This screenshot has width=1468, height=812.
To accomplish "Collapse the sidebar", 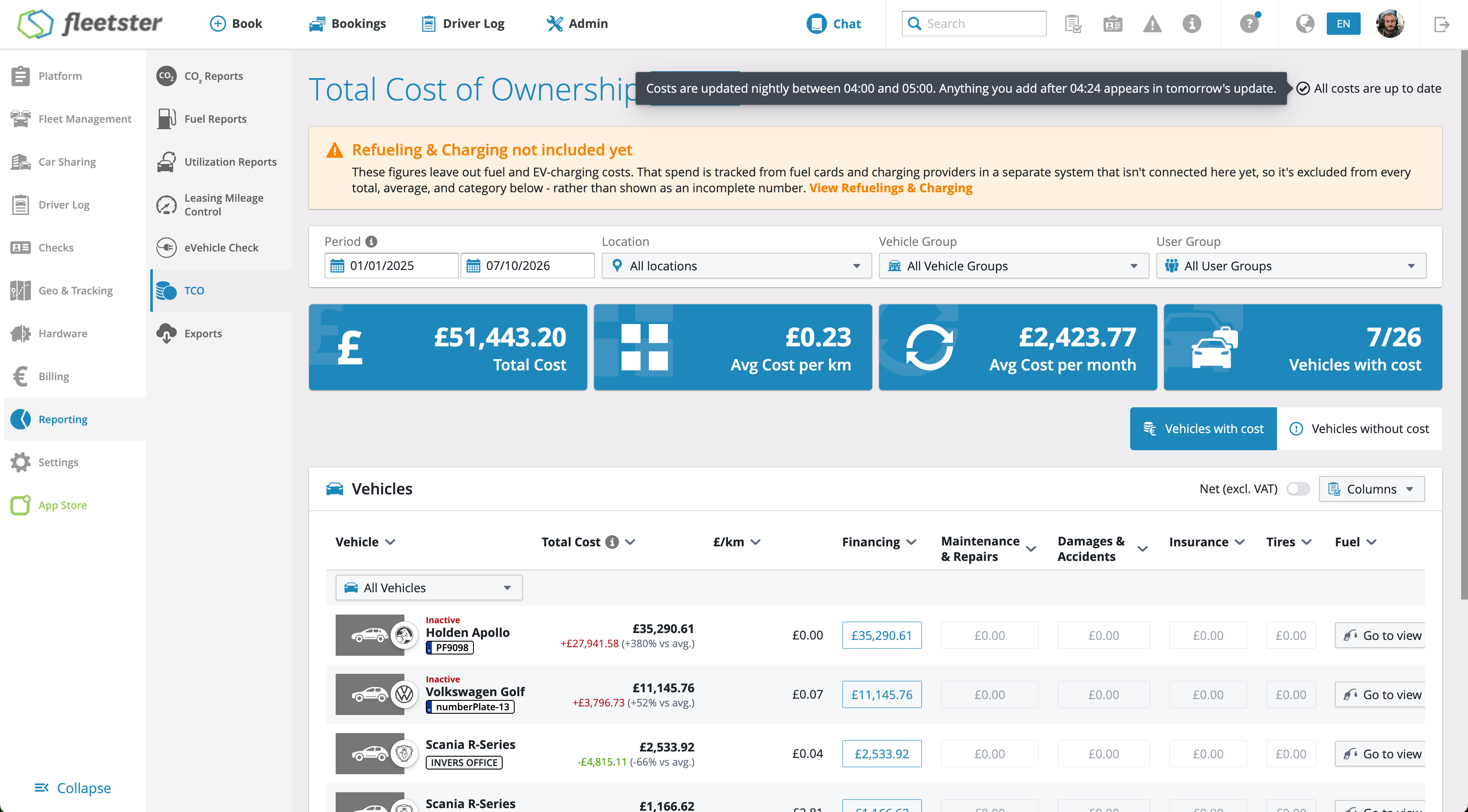I will pyautogui.click(x=73, y=788).
